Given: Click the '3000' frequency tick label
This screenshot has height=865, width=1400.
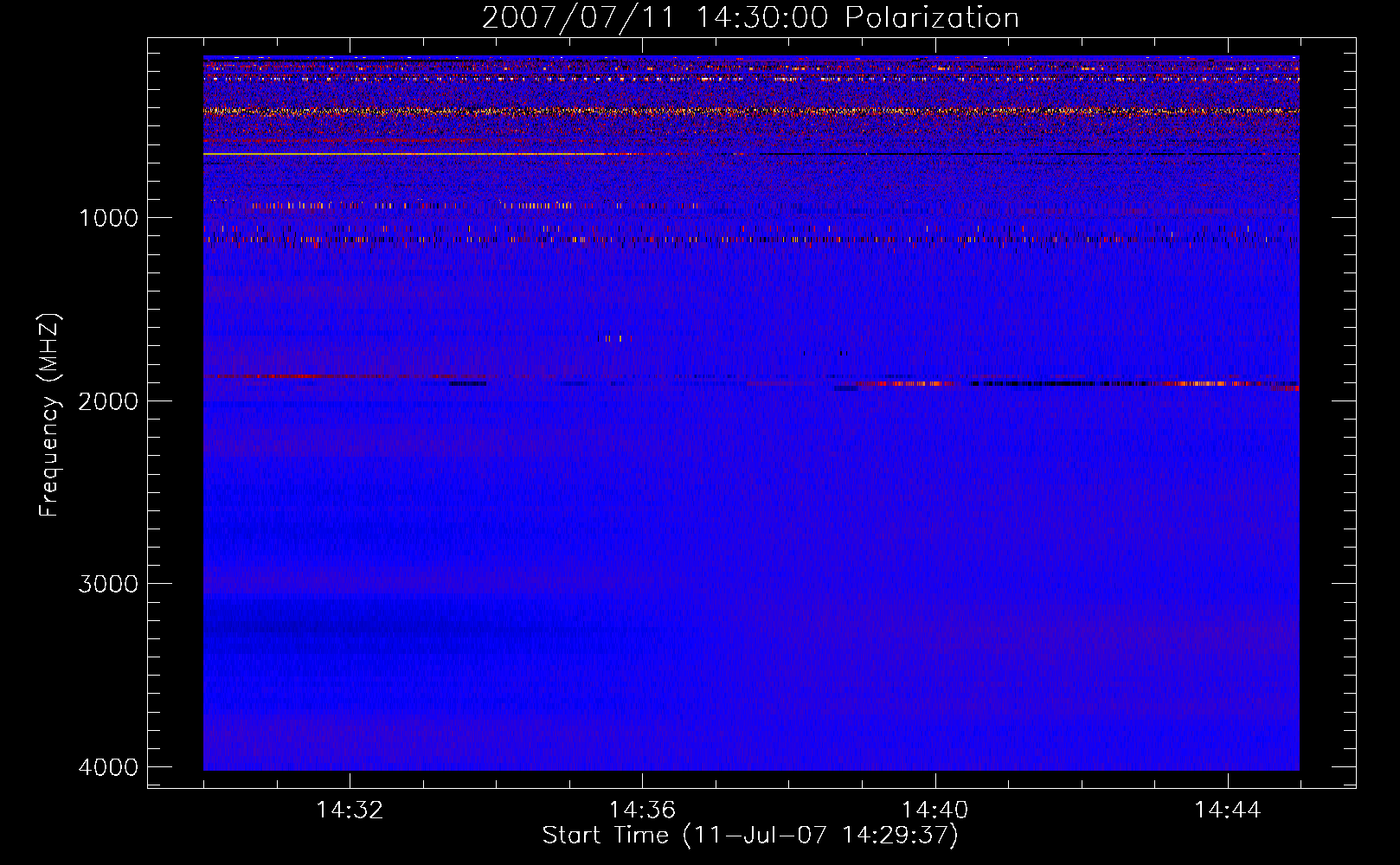Looking at the screenshot, I should click(108, 584).
